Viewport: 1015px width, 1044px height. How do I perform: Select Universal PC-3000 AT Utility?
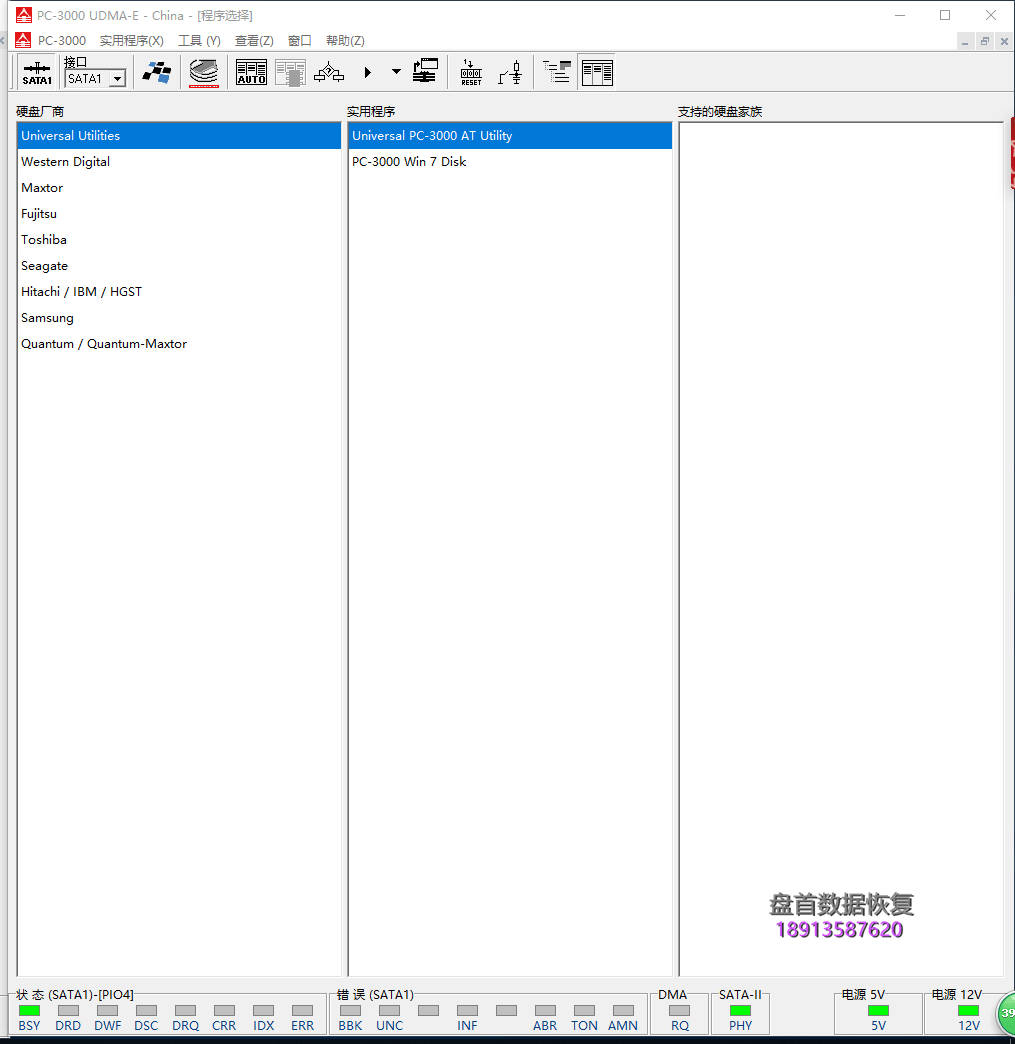pyautogui.click(x=509, y=136)
